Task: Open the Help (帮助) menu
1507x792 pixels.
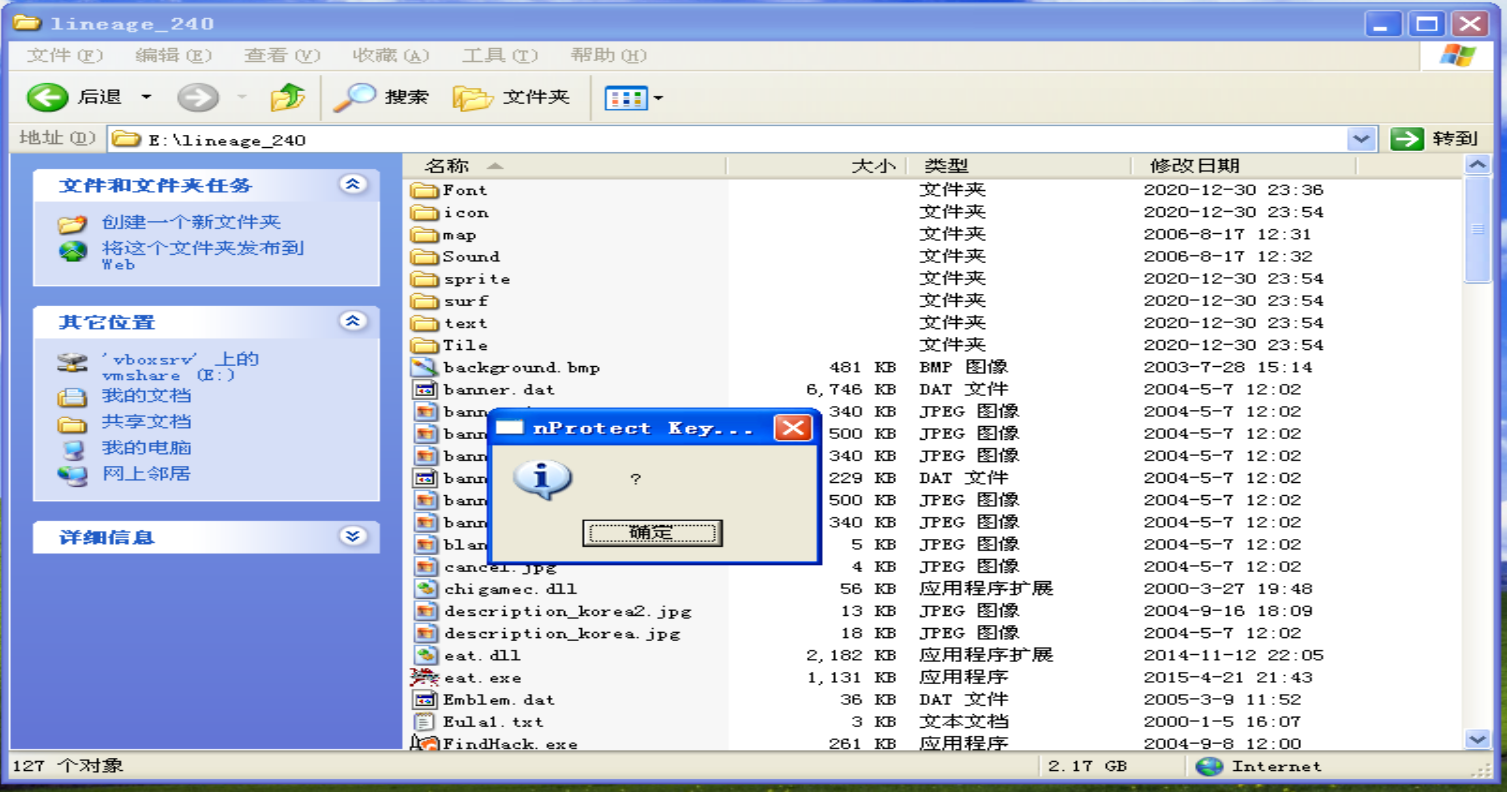Action: (x=608, y=56)
